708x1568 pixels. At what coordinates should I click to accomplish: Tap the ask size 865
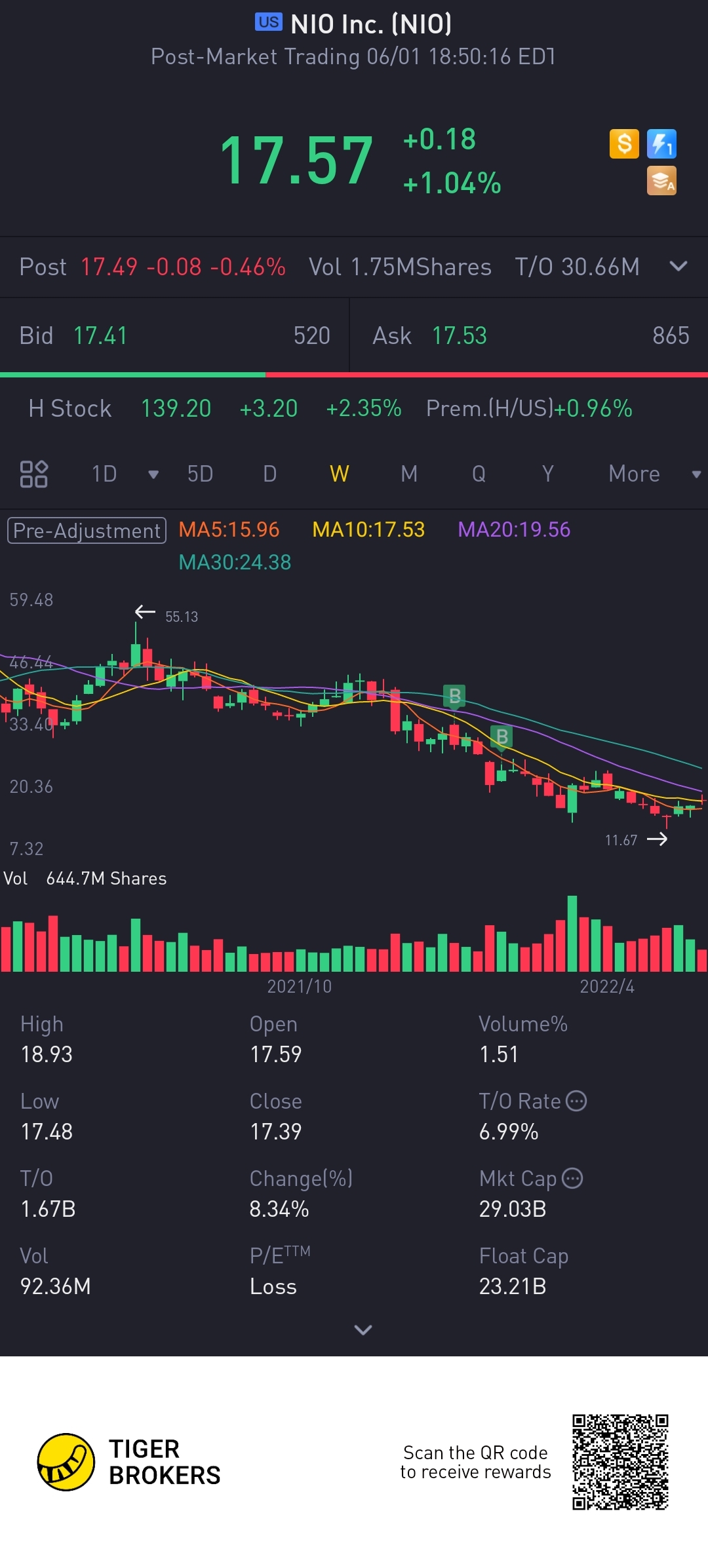pyautogui.click(x=671, y=335)
